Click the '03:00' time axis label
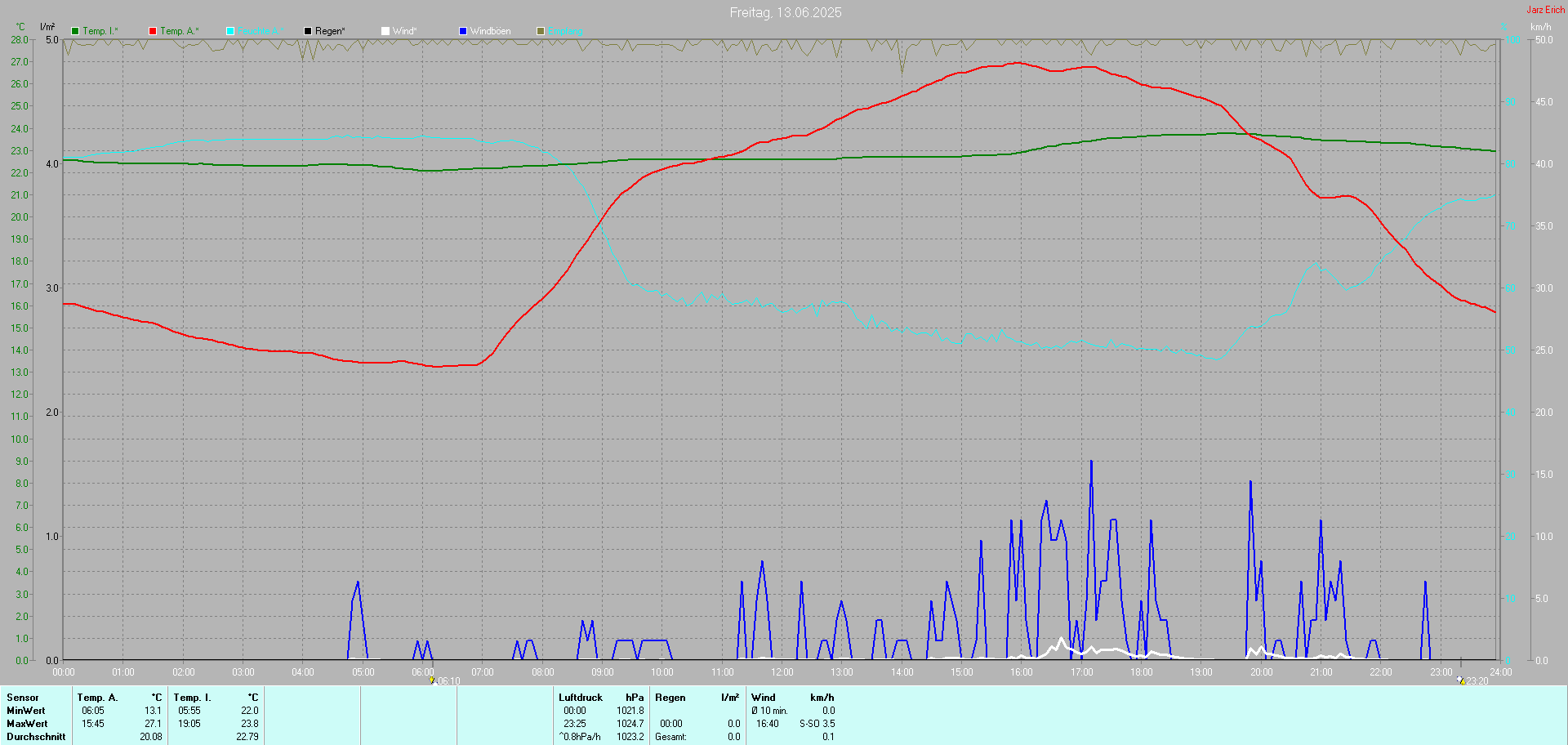Viewport: 1568px width, 745px height. 243,672
